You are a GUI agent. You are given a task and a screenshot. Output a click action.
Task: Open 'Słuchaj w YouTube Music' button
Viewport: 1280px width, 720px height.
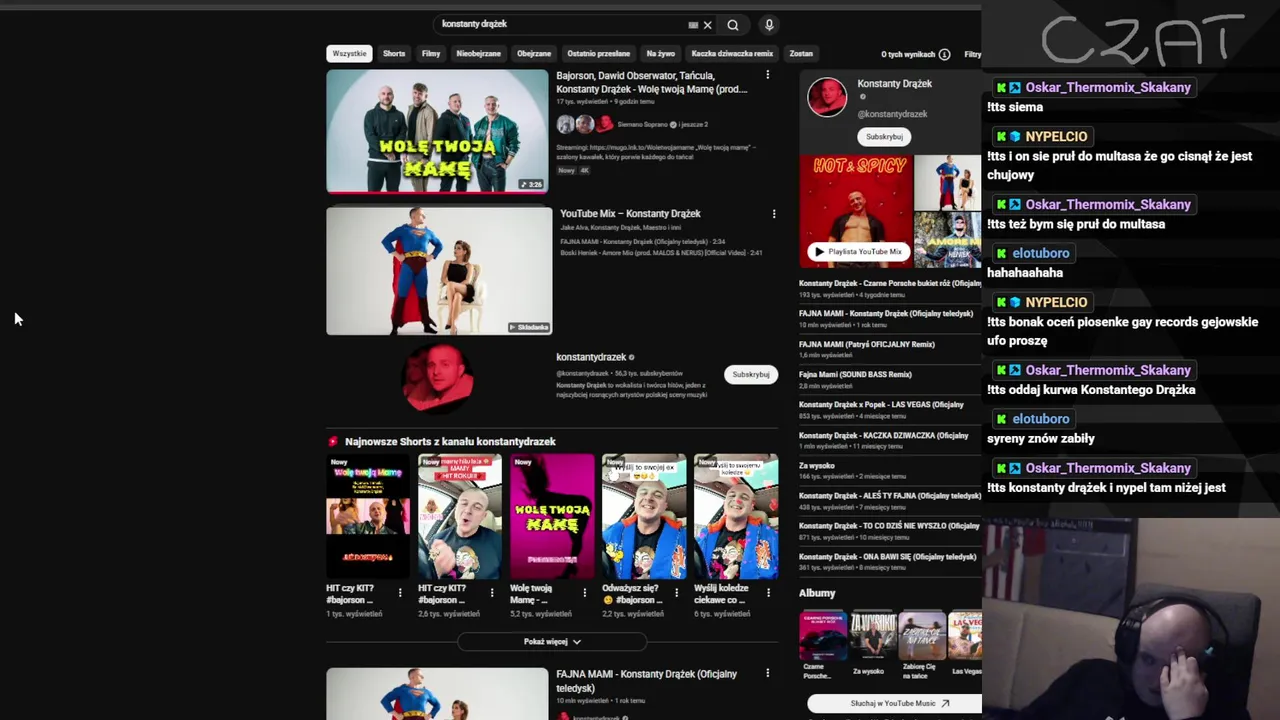coord(893,703)
